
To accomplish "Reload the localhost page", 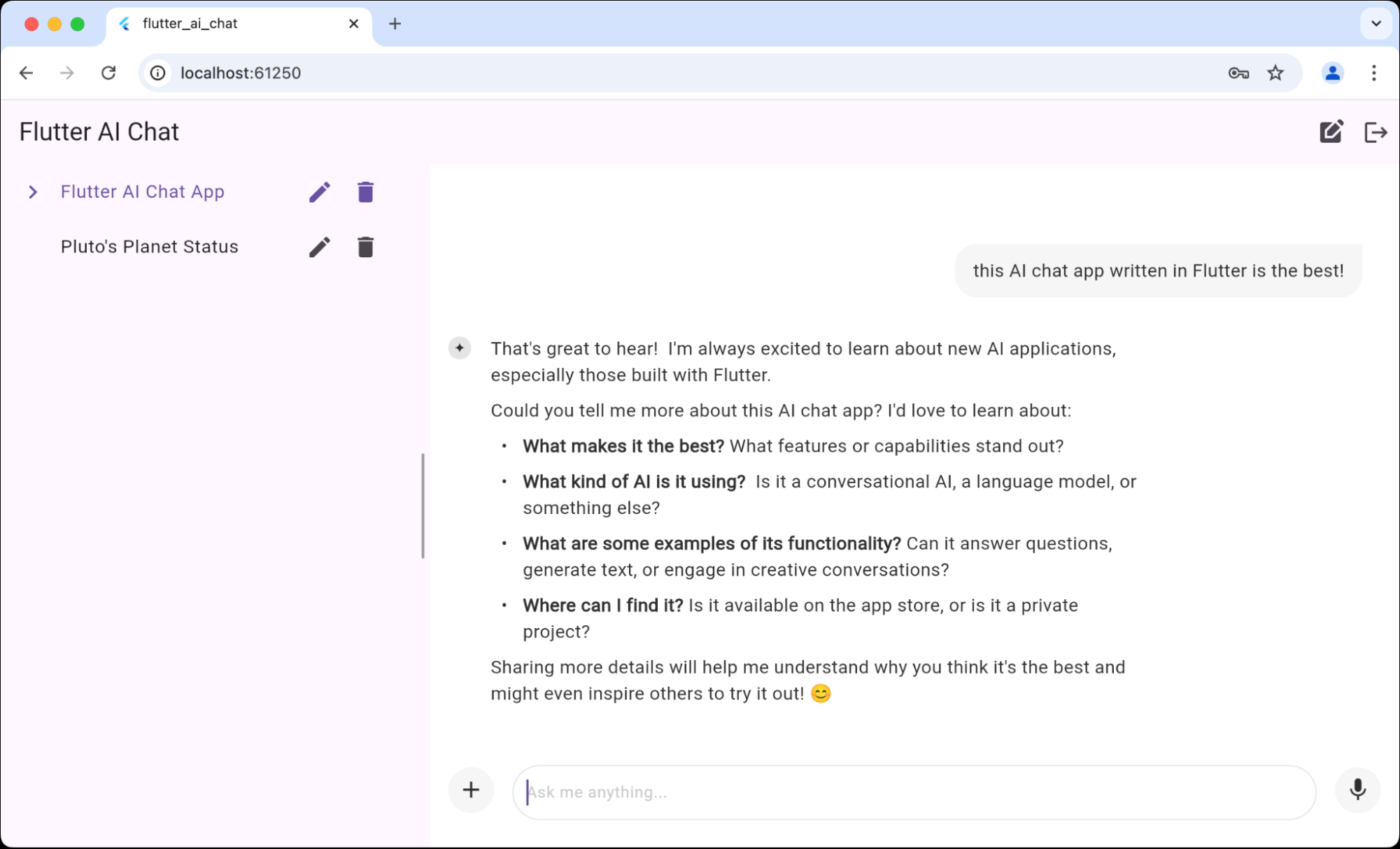I will coord(108,73).
